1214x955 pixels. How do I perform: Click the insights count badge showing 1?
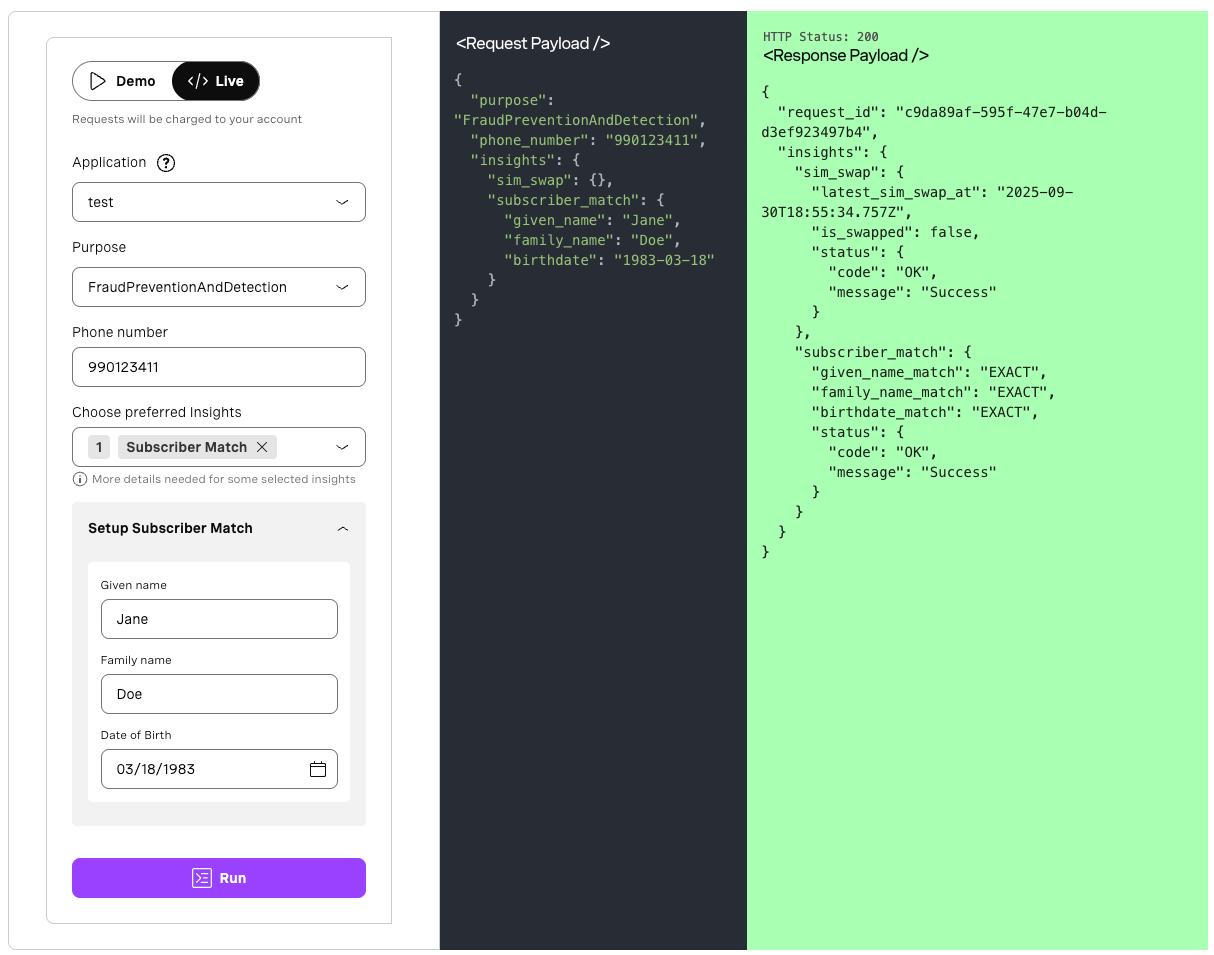point(98,446)
